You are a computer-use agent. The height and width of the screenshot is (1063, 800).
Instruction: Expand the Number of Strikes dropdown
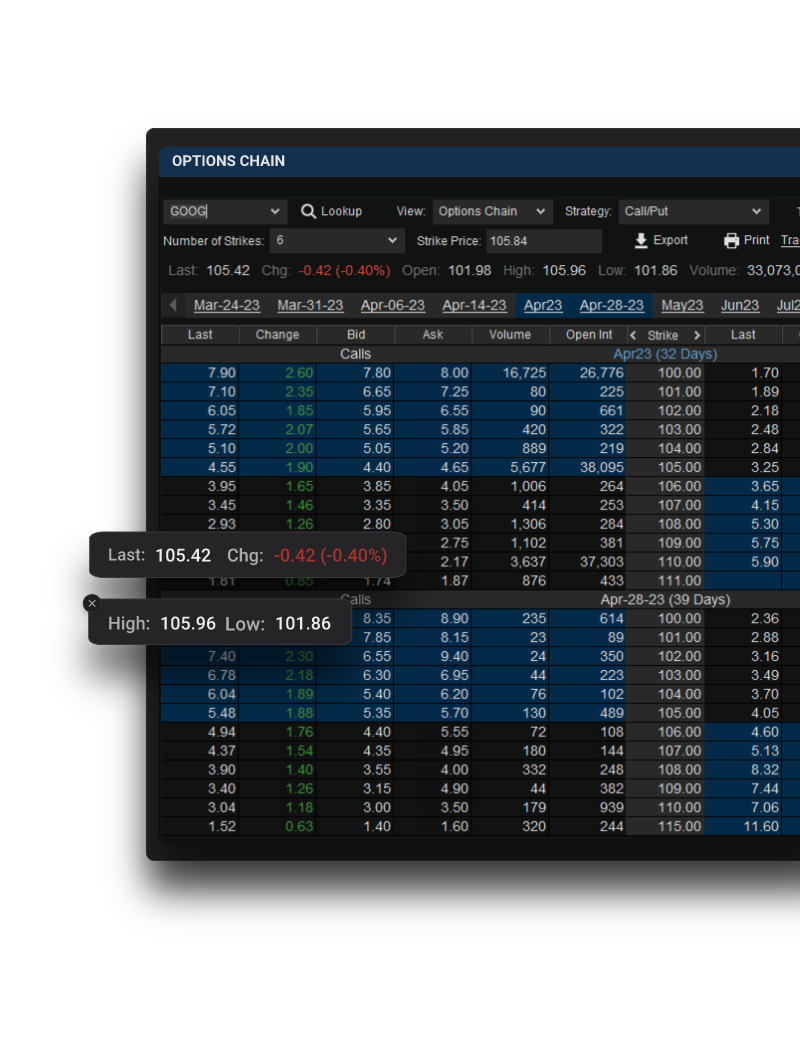[x=391, y=241]
